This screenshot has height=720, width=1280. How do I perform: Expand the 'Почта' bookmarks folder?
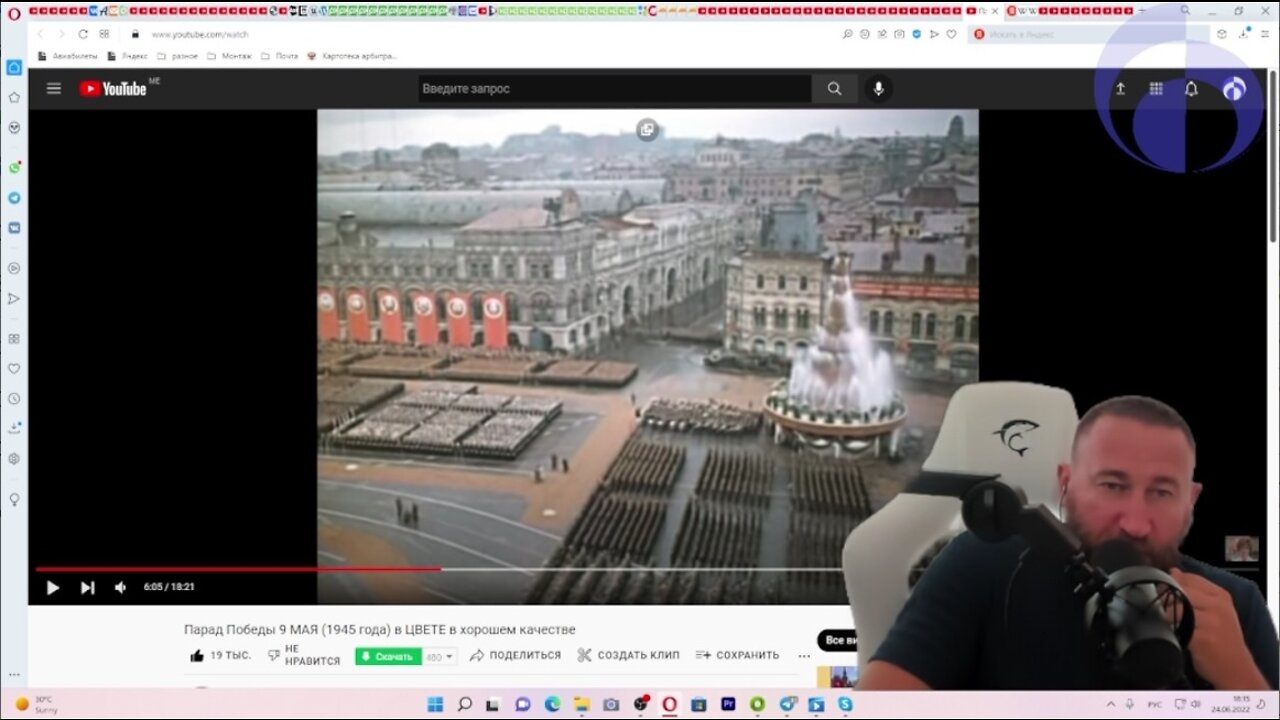pyautogui.click(x=279, y=56)
